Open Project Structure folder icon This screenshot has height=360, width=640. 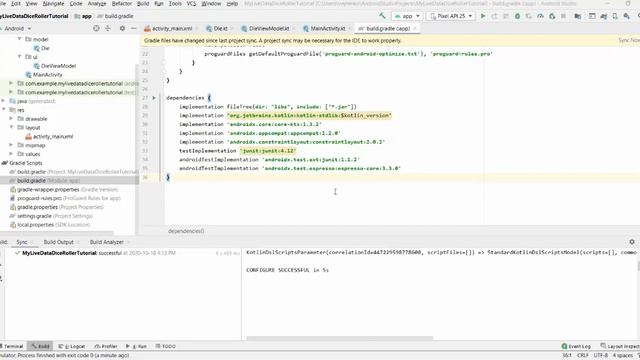coord(578,16)
